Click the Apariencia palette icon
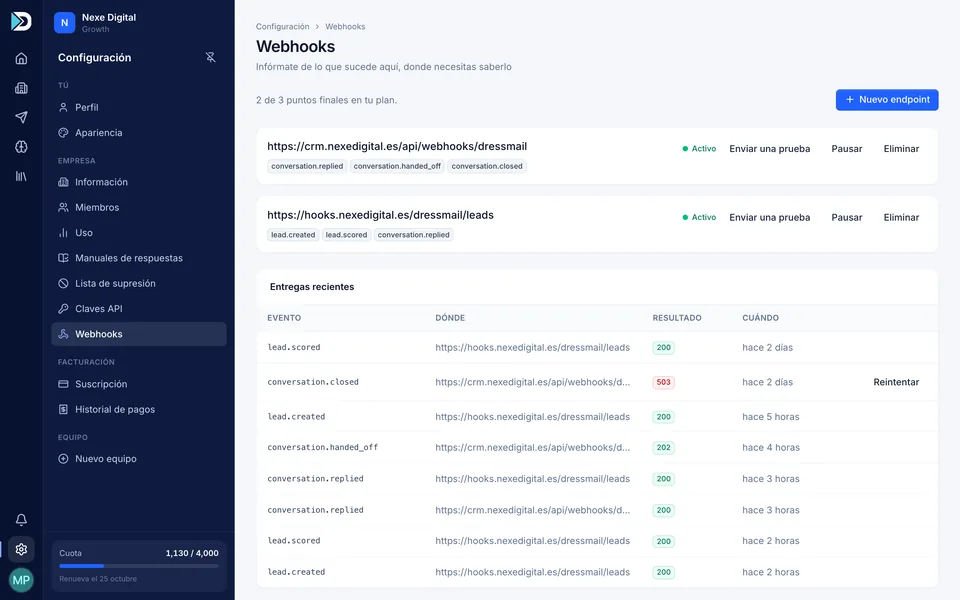Screen dimensions: 960x600 63,132
